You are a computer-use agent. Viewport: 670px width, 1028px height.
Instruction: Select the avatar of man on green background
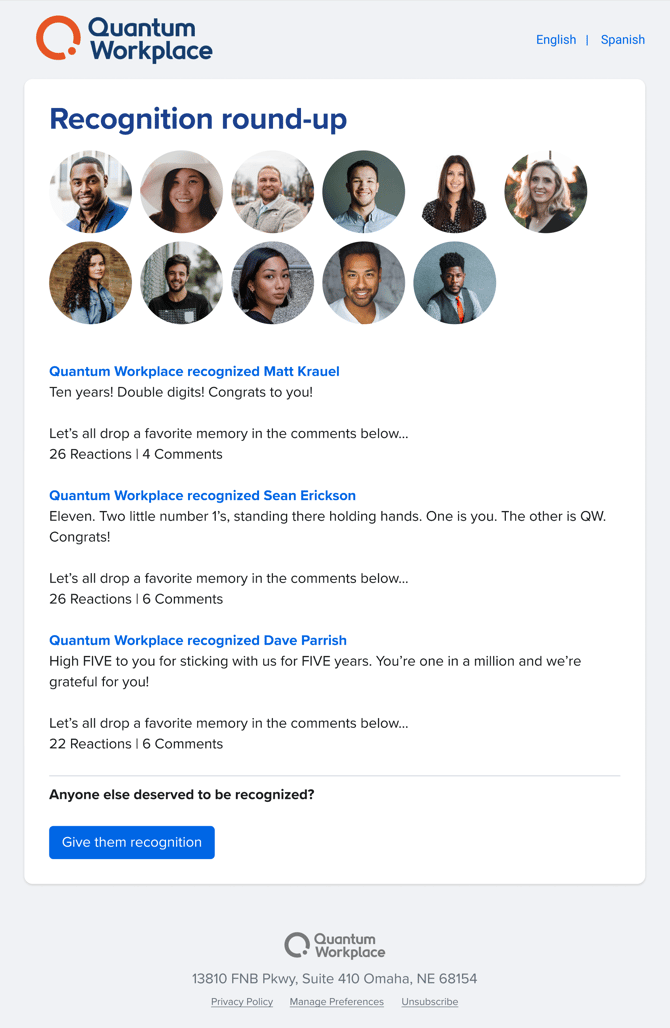click(x=364, y=191)
